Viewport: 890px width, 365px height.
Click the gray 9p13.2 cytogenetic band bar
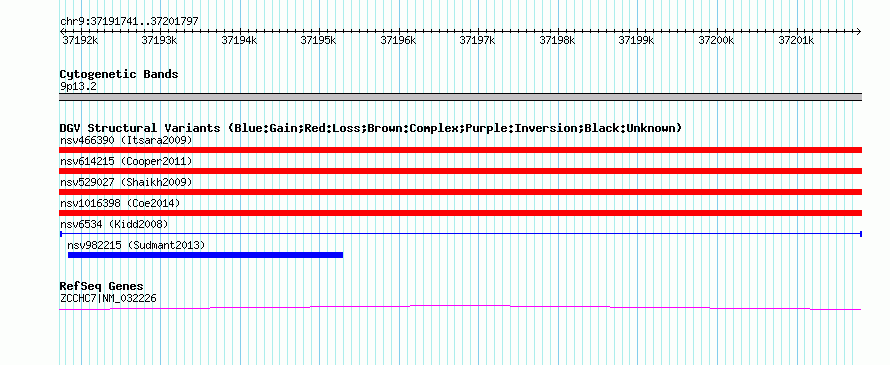coord(460,97)
